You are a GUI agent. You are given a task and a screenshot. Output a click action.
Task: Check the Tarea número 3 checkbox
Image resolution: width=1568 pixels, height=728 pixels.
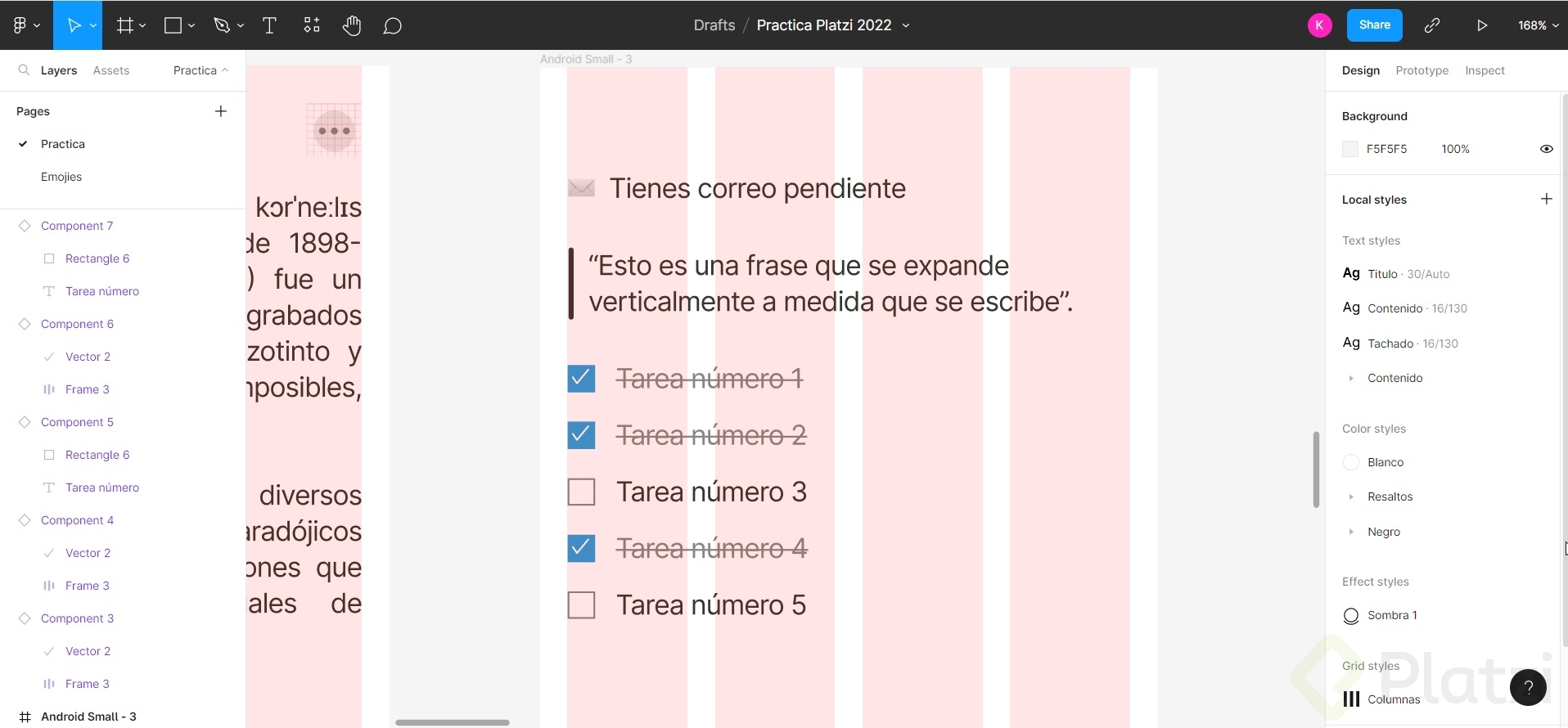coord(581,492)
